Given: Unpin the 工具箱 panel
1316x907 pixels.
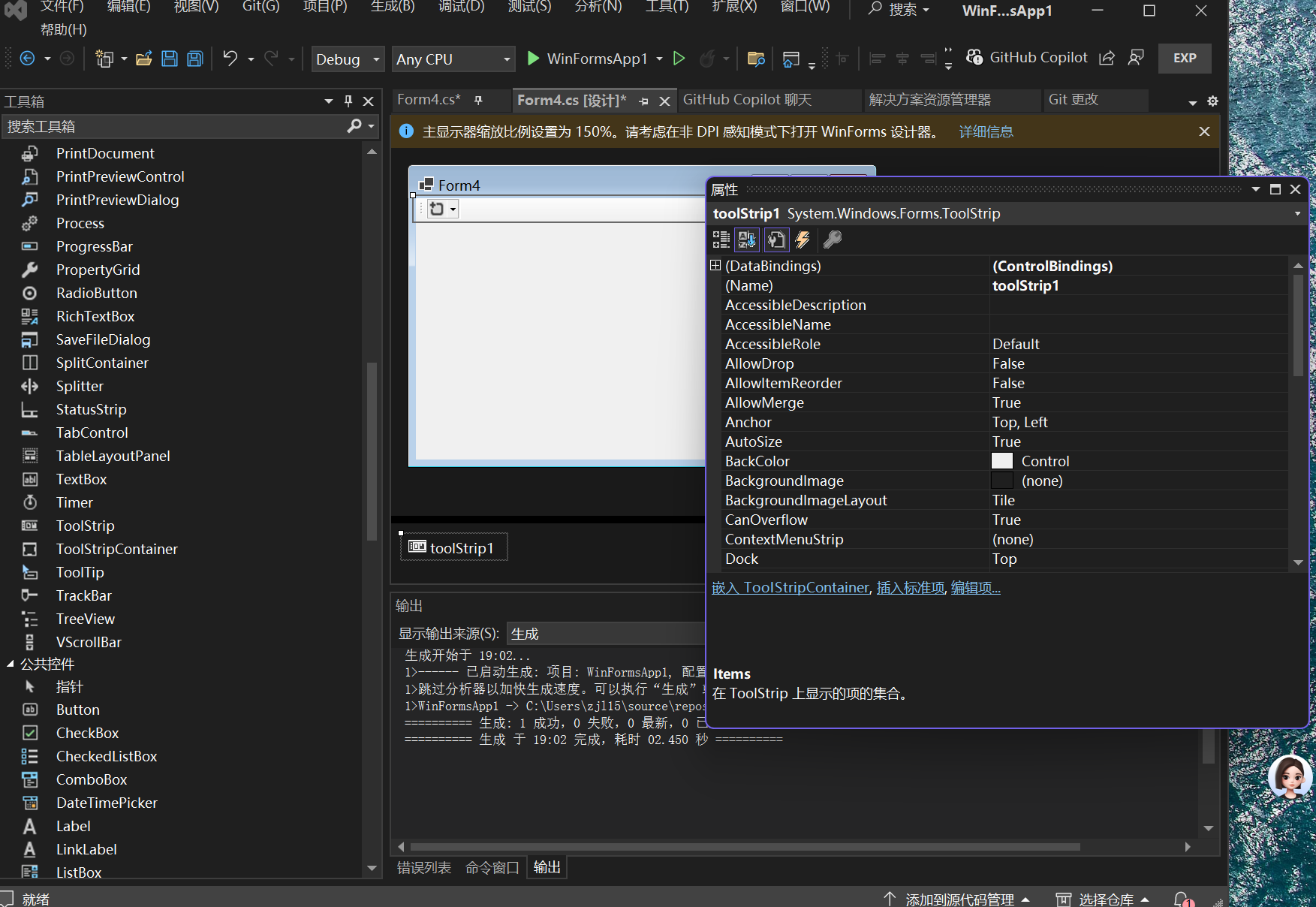Looking at the screenshot, I should point(347,100).
